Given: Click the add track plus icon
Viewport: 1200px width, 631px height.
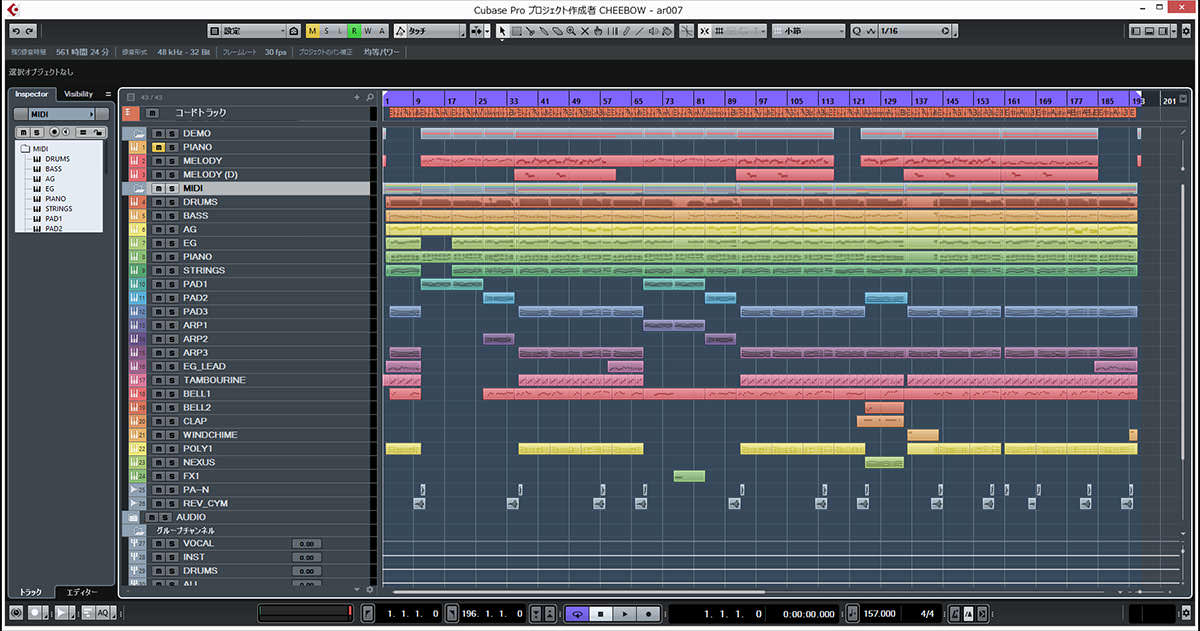Looking at the screenshot, I should pyautogui.click(x=357, y=97).
